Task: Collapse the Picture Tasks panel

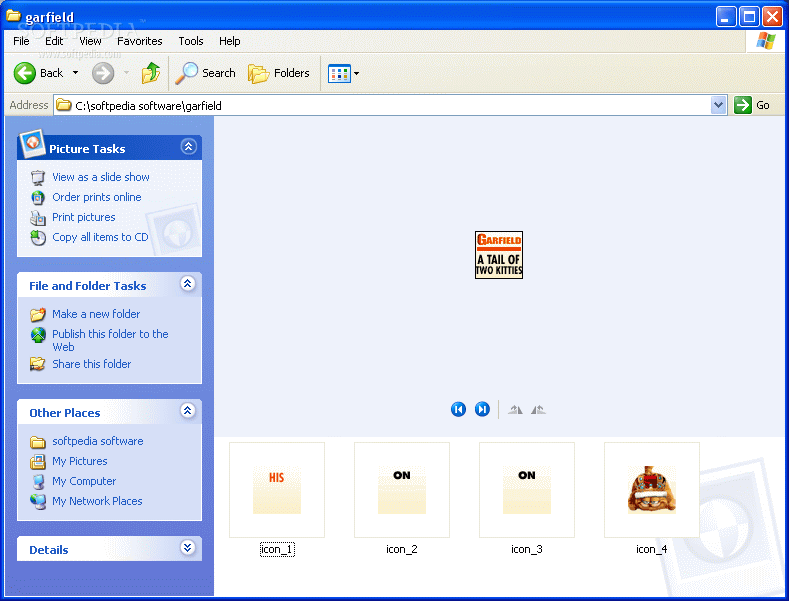Action: tap(188, 147)
